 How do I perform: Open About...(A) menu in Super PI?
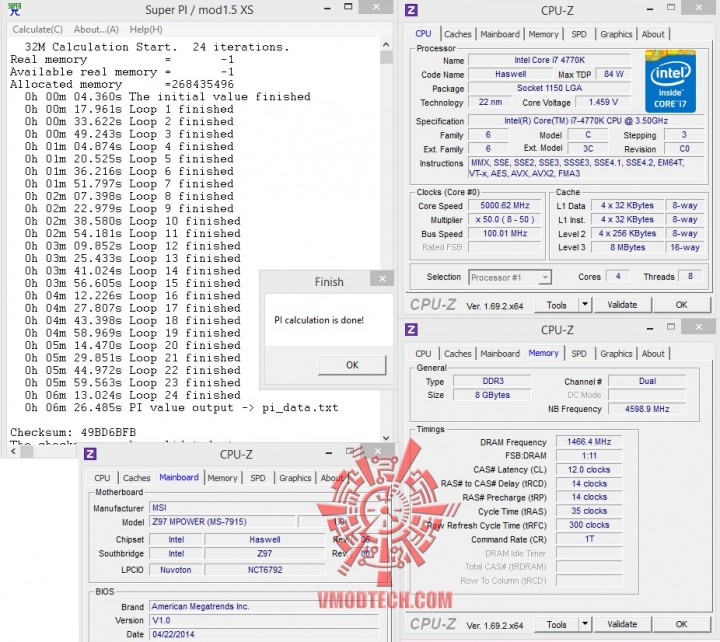click(x=96, y=29)
